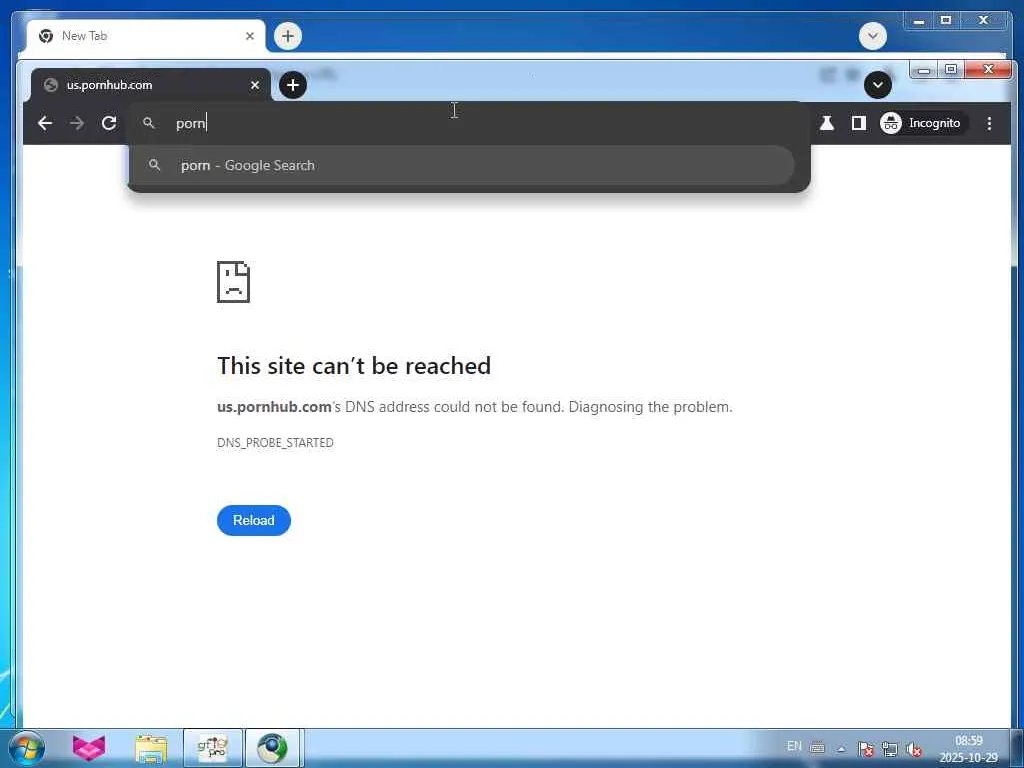This screenshot has height=768, width=1024.
Task: Show hidden tray icons arrow
Action: (x=841, y=749)
